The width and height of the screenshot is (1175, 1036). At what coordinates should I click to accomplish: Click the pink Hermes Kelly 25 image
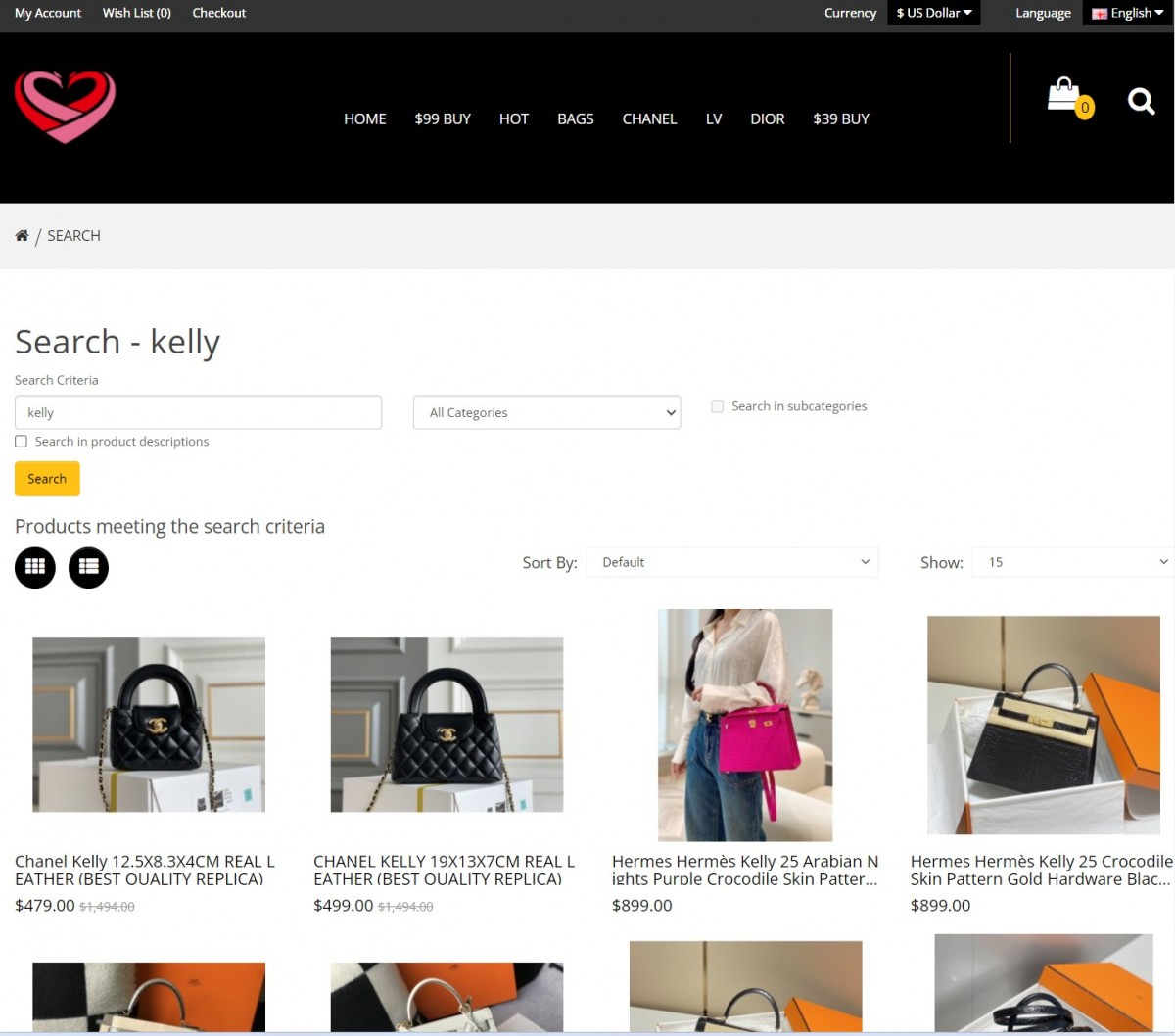point(745,725)
